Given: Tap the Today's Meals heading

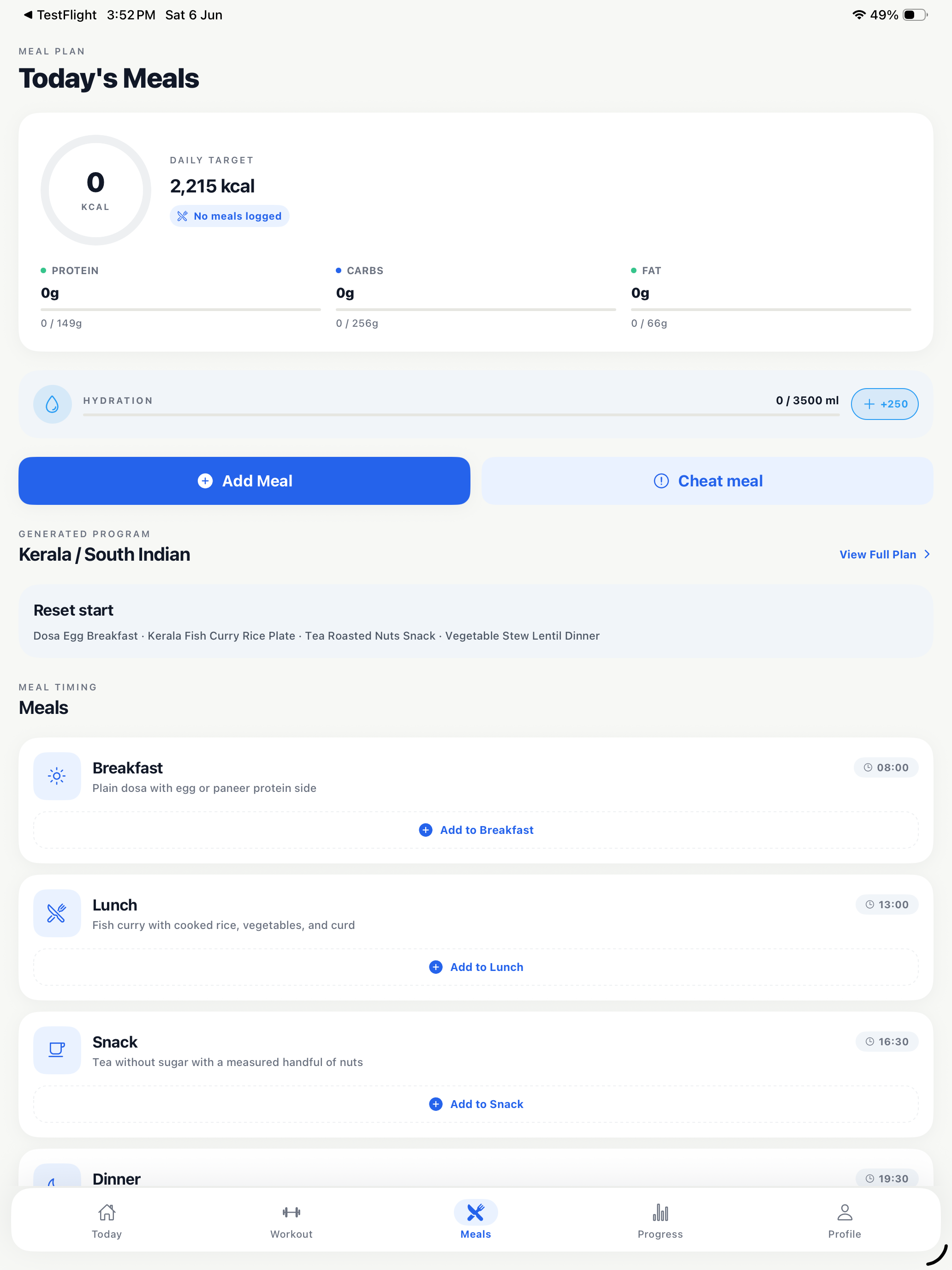Looking at the screenshot, I should 109,78.
